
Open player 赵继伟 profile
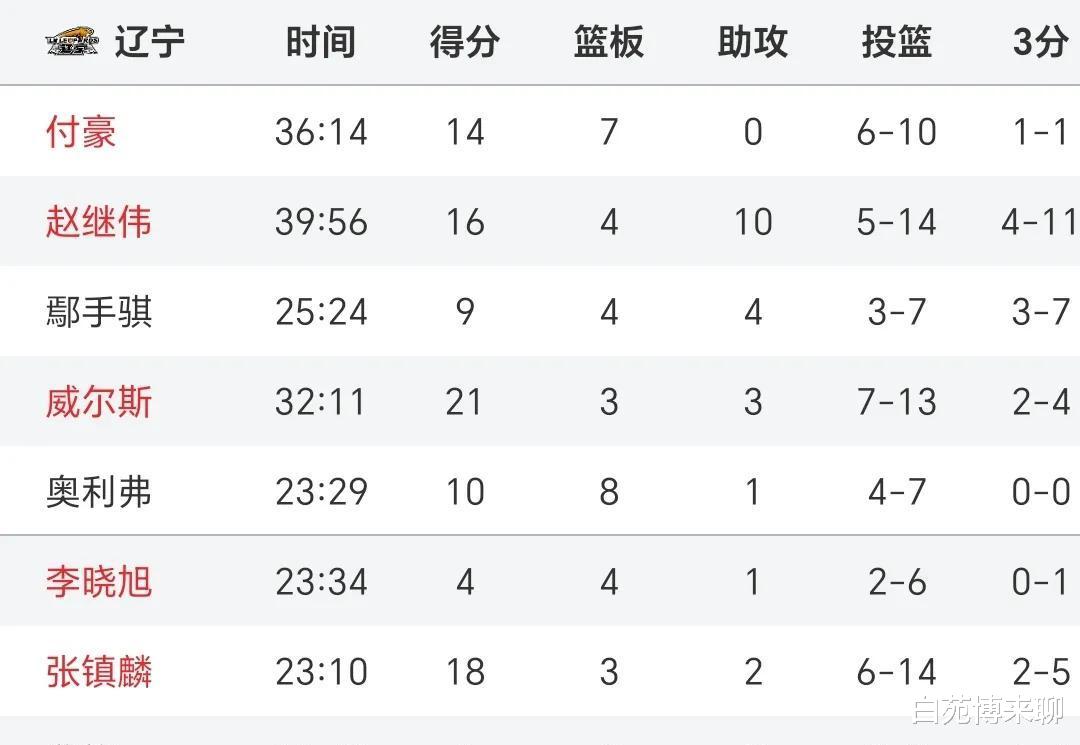98,222
